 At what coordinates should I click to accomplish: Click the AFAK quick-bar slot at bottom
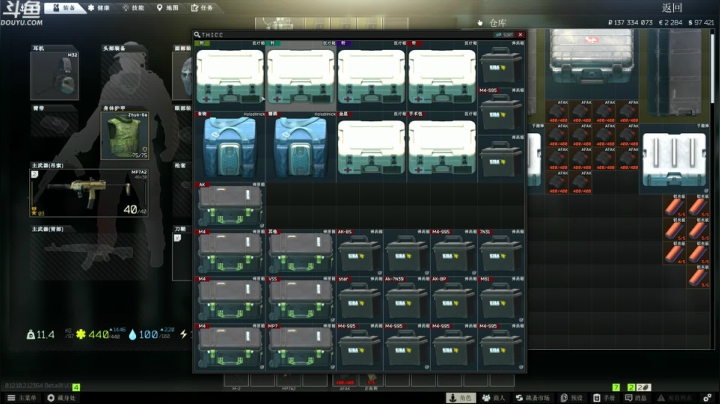pyautogui.click(x=345, y=381)
